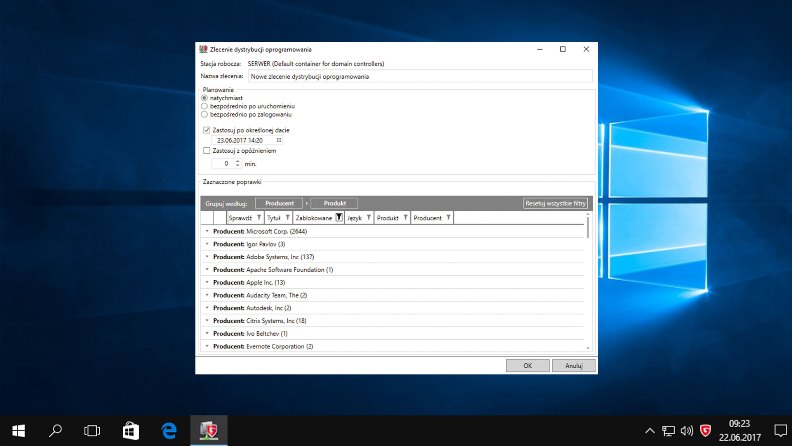Select 'bezpośrednio po uruchomieniu' option

point(205,106)
